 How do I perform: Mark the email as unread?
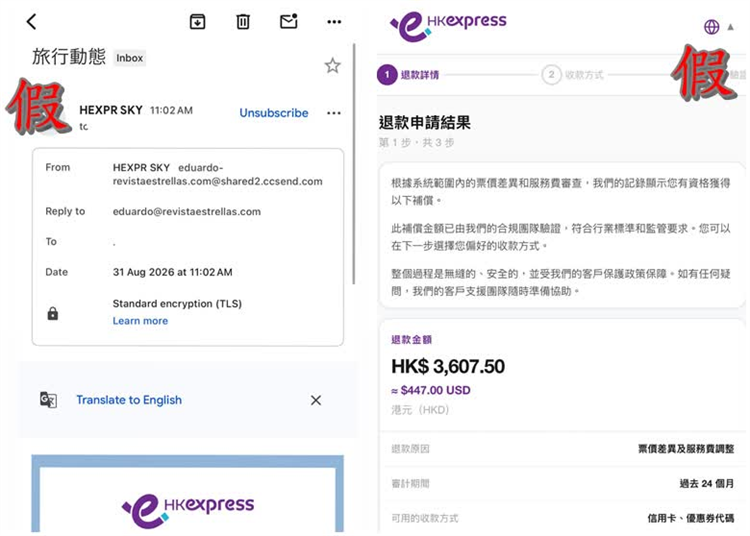coord(289,21)
